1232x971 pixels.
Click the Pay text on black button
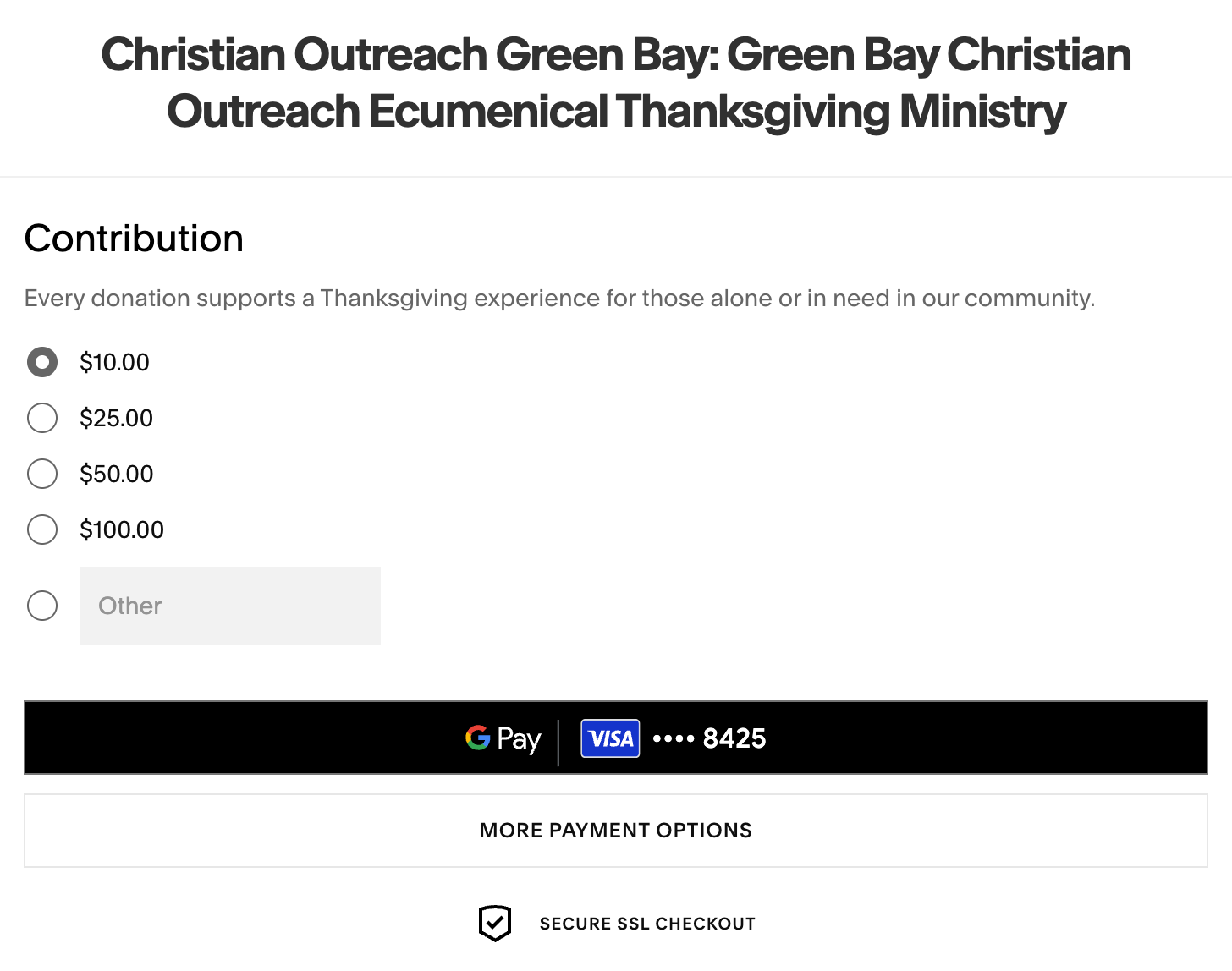pos(519,739)
